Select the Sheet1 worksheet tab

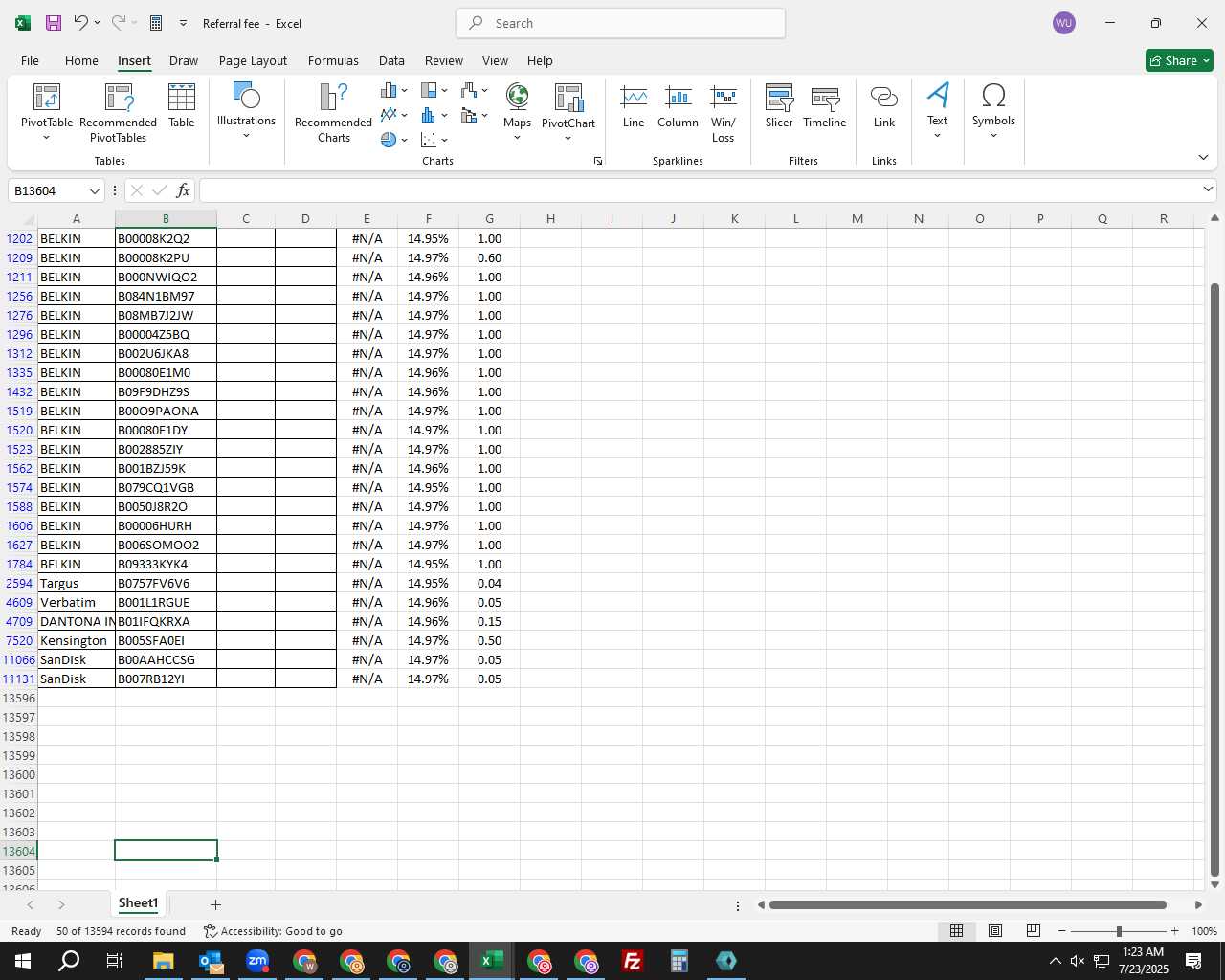138,903
